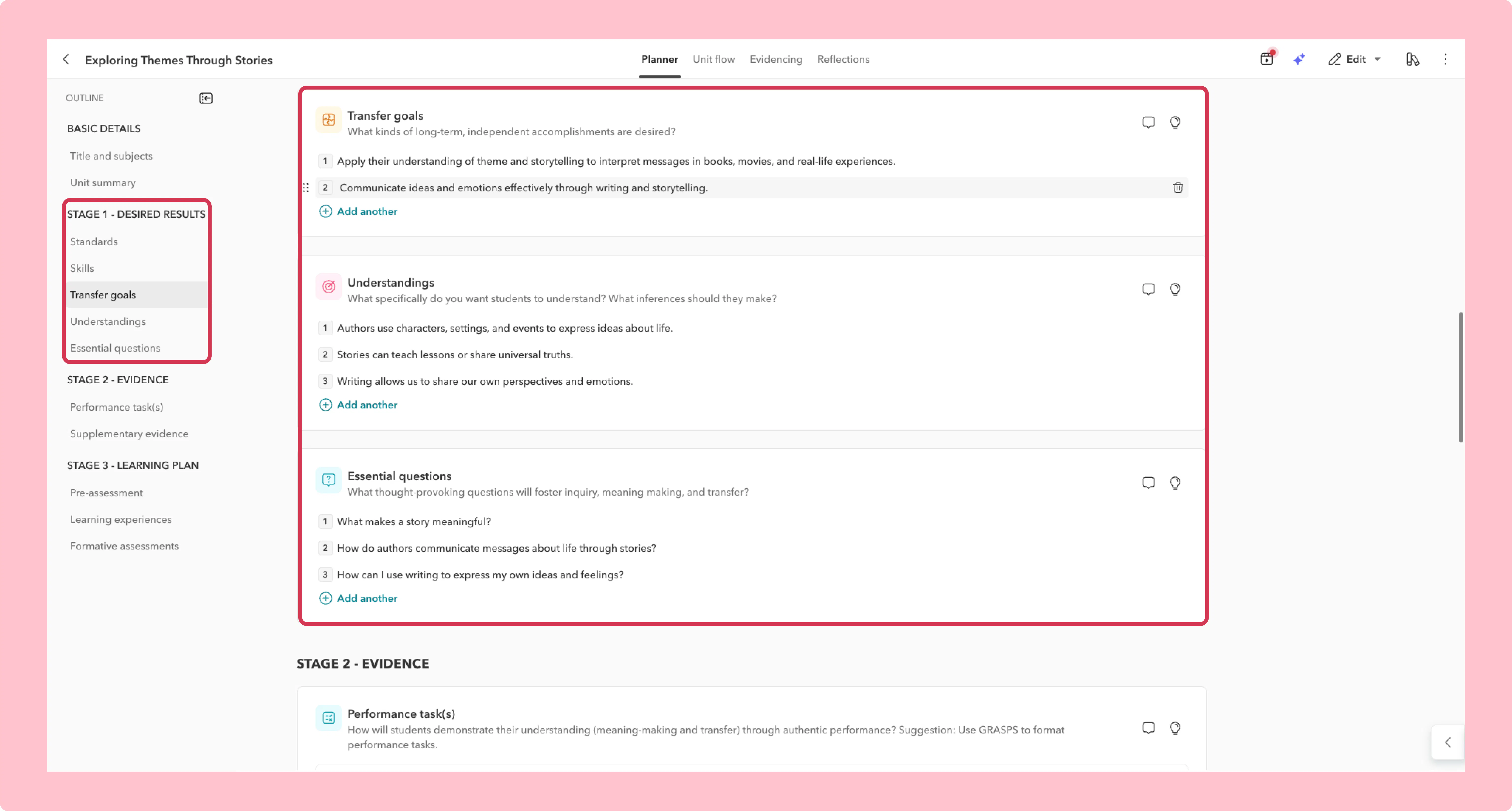
Task: Click the Performance task(s) section icon
Action: coord(329,718)
